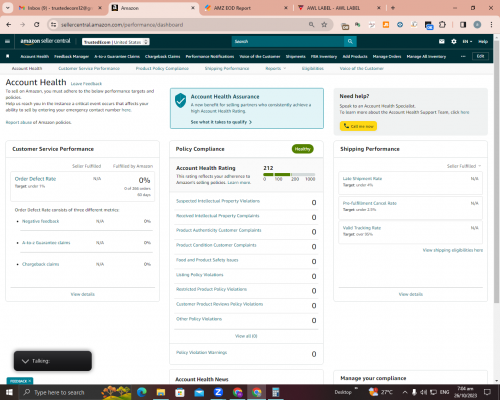
Task: Open the tab search dropdown in Chrome
Action: pos(8,8)
